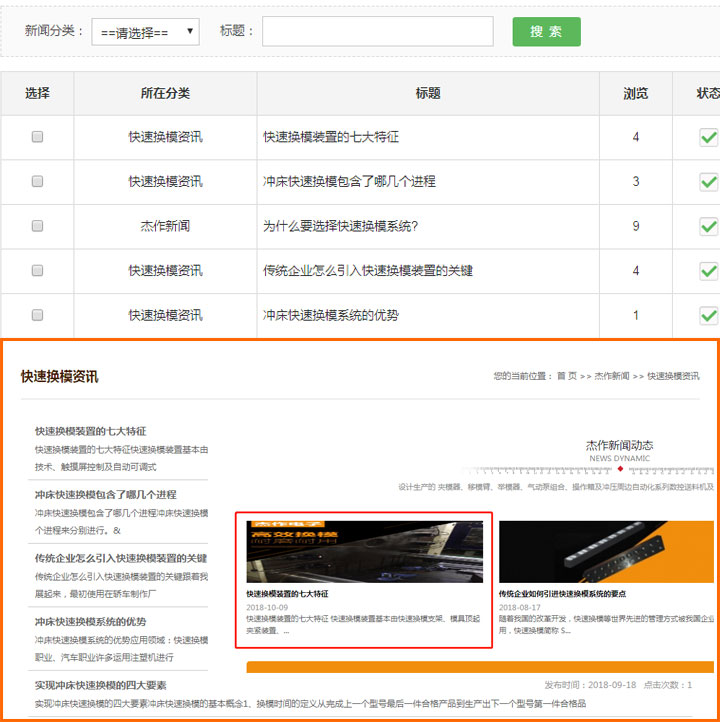The height and width of the screenshot is (722, 720).
Task: Click the 所在分类 column header
Action: 165,93
